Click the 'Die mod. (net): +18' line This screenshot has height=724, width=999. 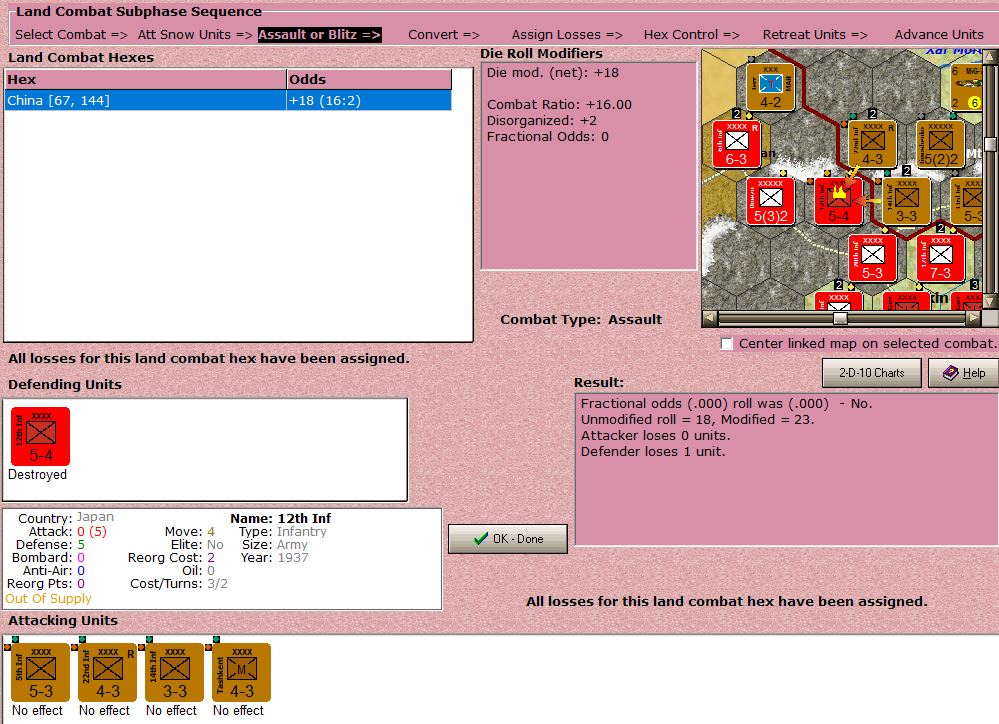(x=553, y=73)
